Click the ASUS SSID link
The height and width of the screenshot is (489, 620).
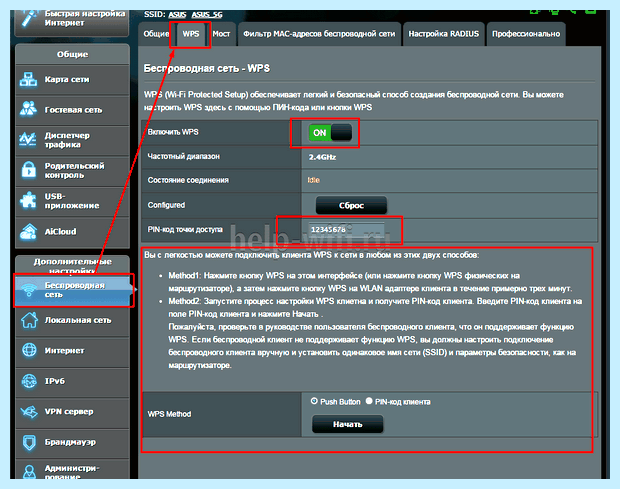(177, 15)
